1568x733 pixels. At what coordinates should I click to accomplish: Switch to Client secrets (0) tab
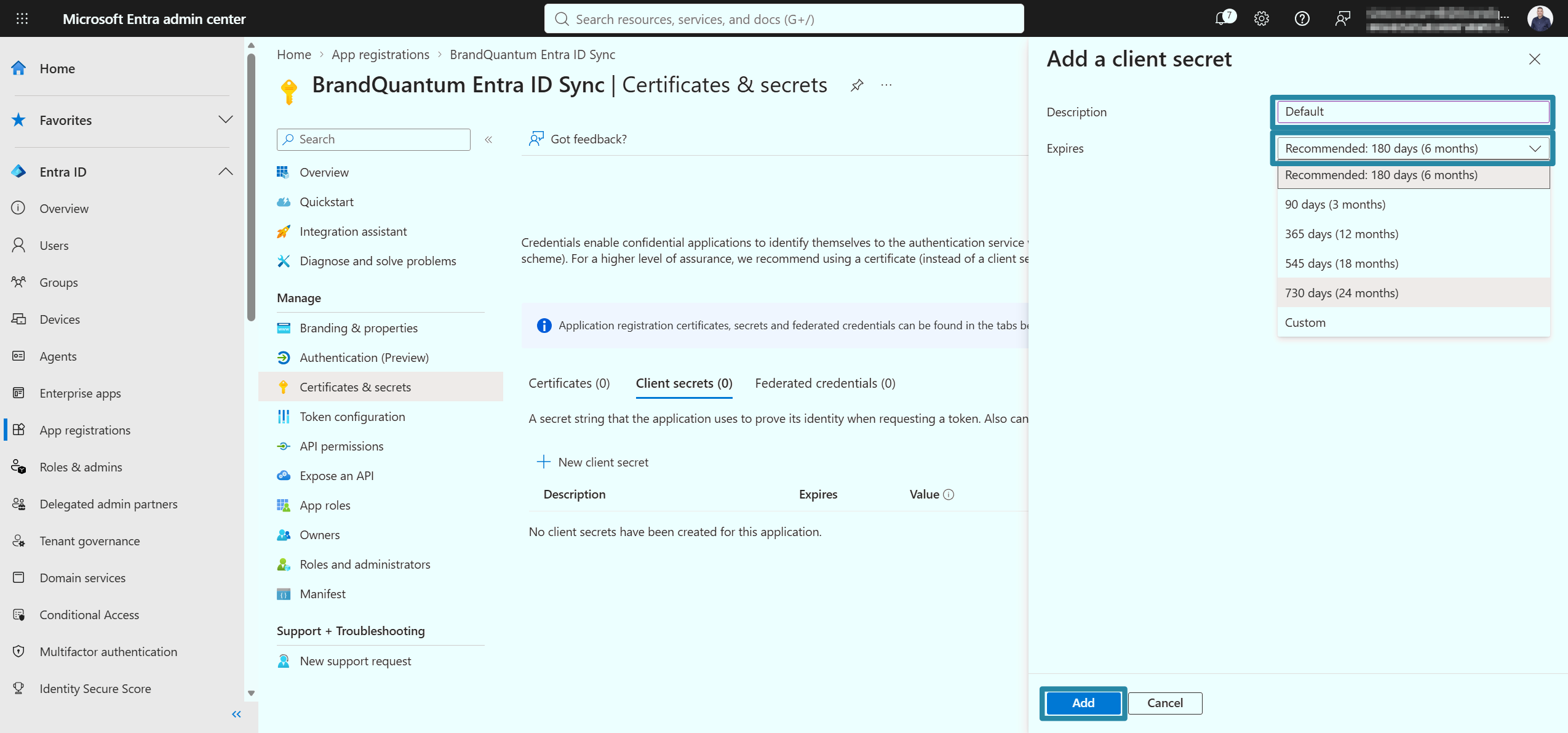683,383
